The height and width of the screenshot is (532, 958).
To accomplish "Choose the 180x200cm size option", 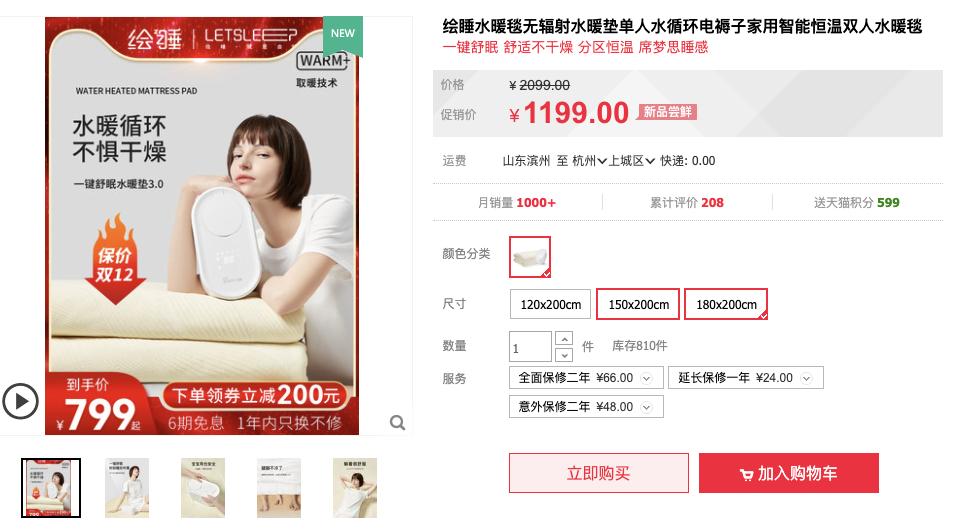I will (726, 304).
